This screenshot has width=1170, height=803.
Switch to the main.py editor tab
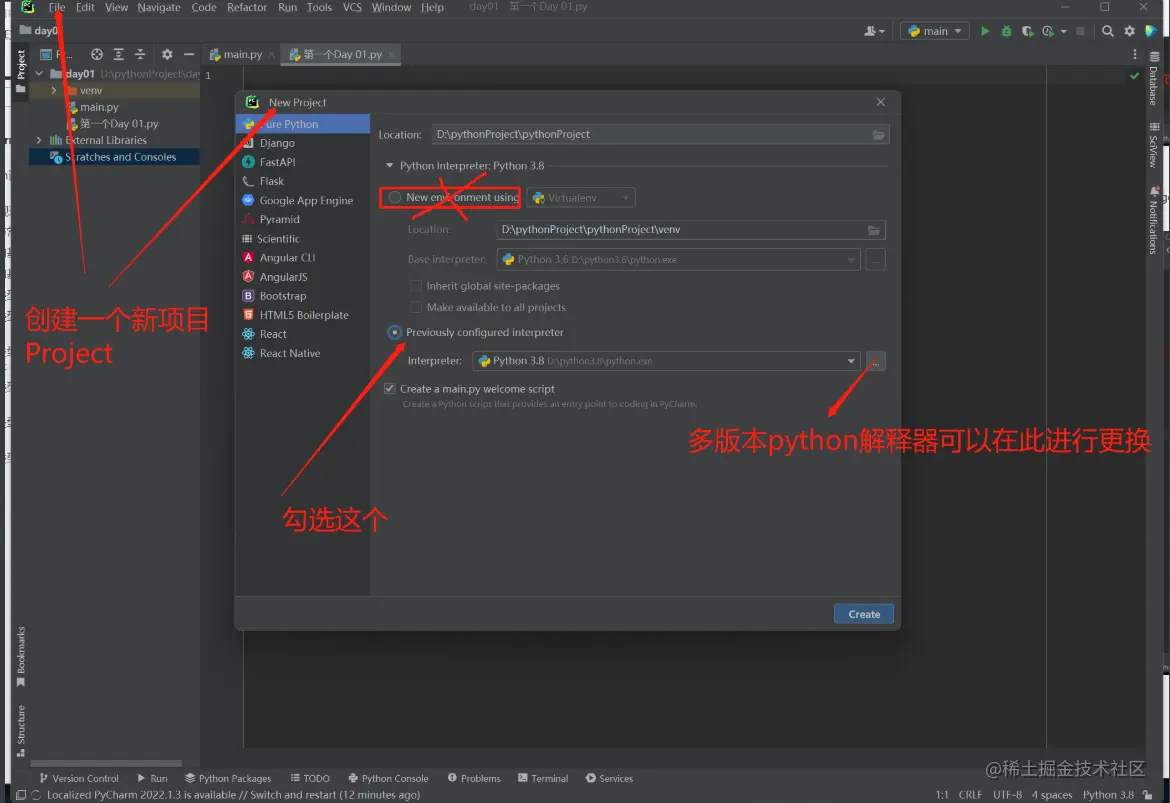[242, 54]
